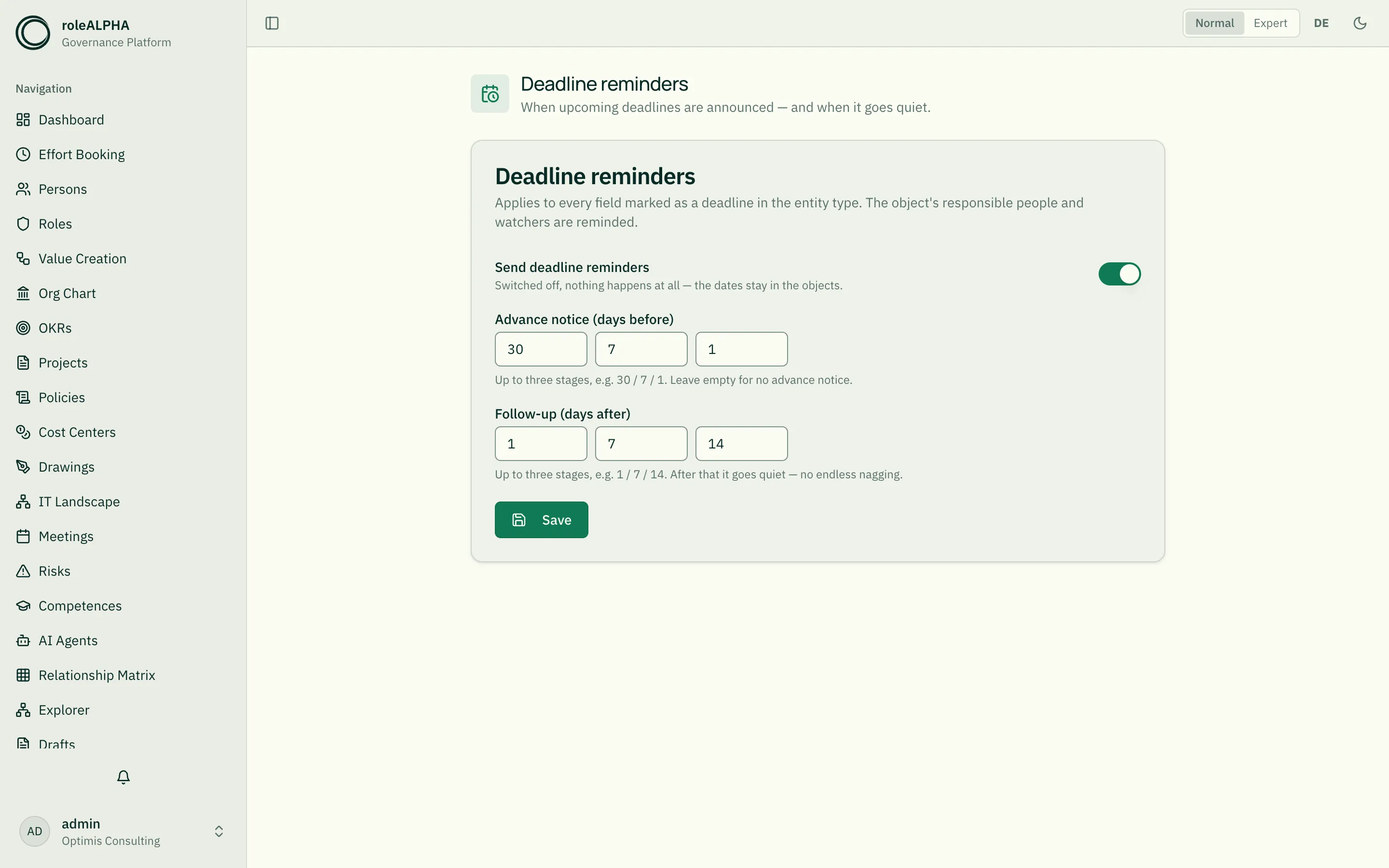Image resolution: width=1389 pixels, height=868 pixels.
Task: Click the Effort Booking clock icon
Action: 23,154
